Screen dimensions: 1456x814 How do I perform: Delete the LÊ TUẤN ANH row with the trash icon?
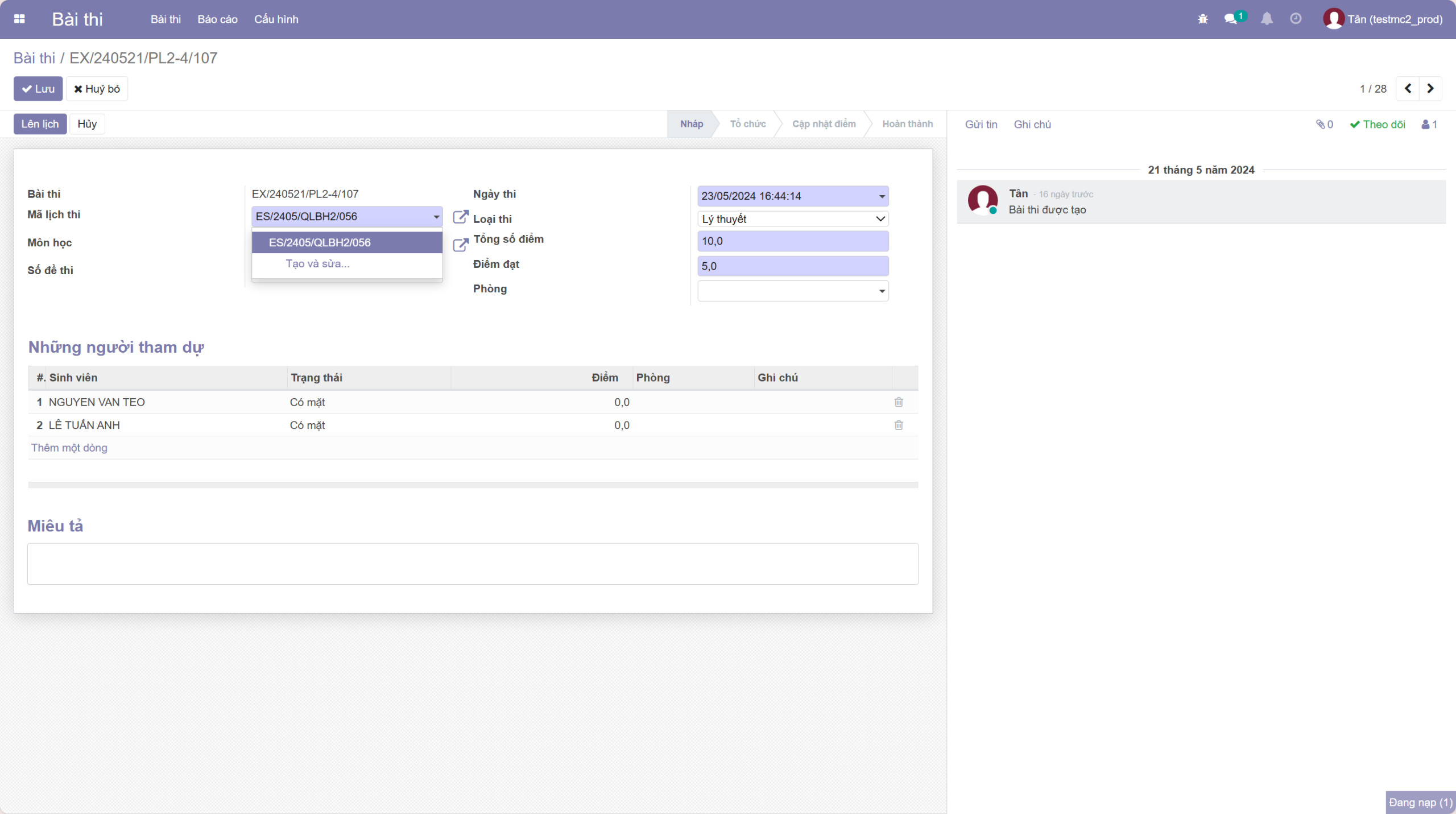tap(899, 425)
